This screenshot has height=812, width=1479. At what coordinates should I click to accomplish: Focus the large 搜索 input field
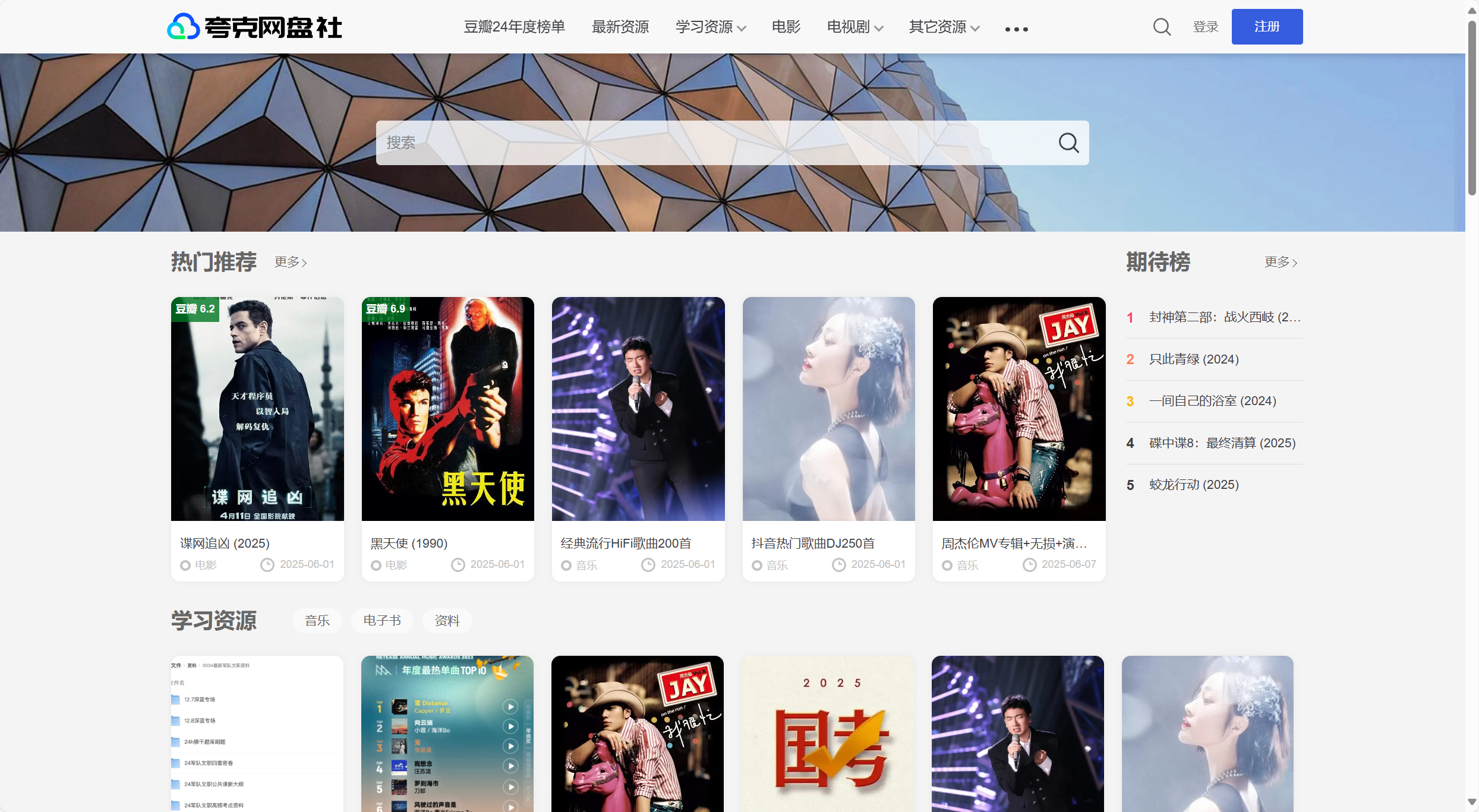click(x=732, y=143)
